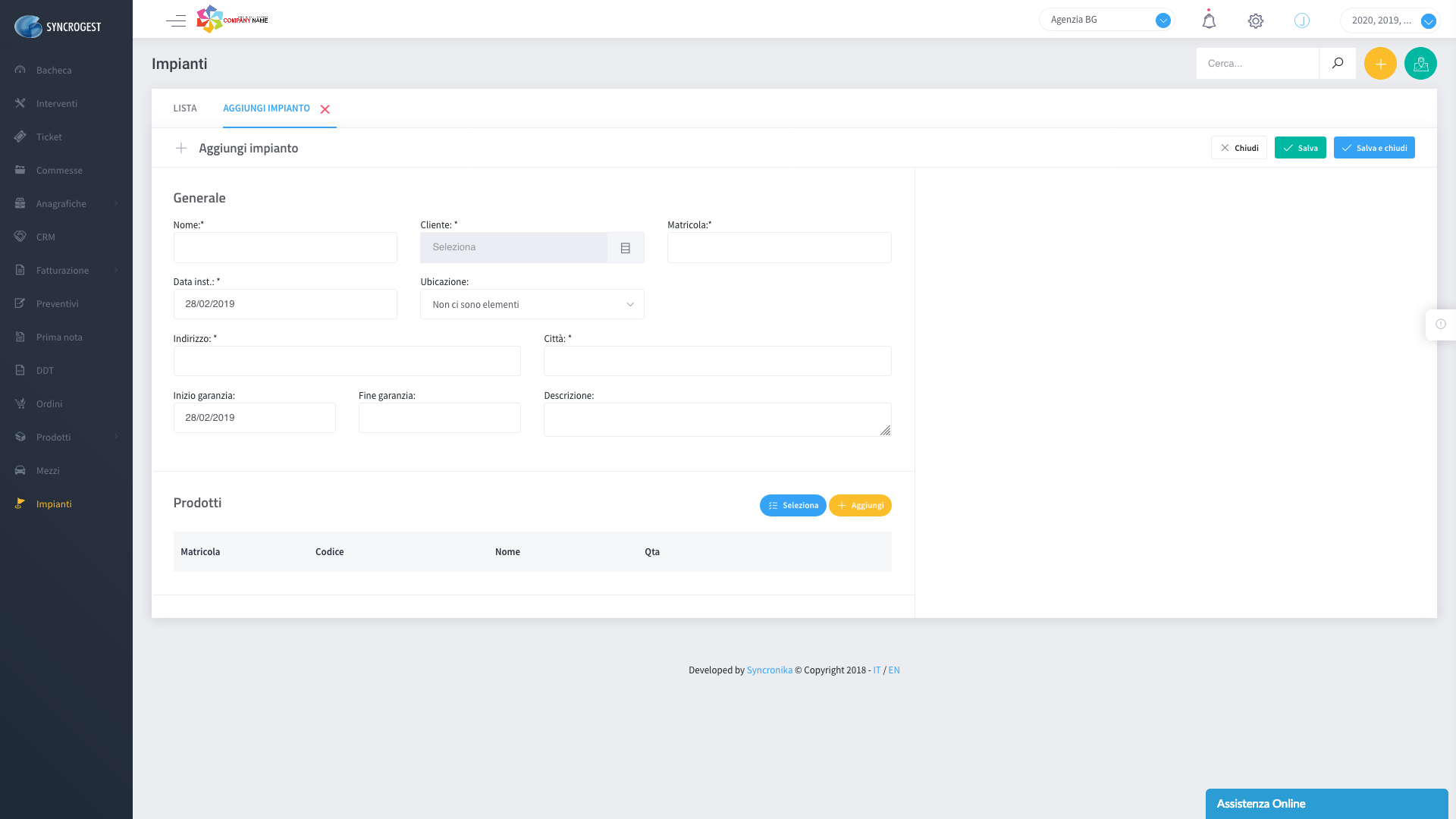Image resolution: width=1456 pixels, height=819 pixels.
Task: Expand the Fatturazione submenu arrow
Action: [116, 270]
